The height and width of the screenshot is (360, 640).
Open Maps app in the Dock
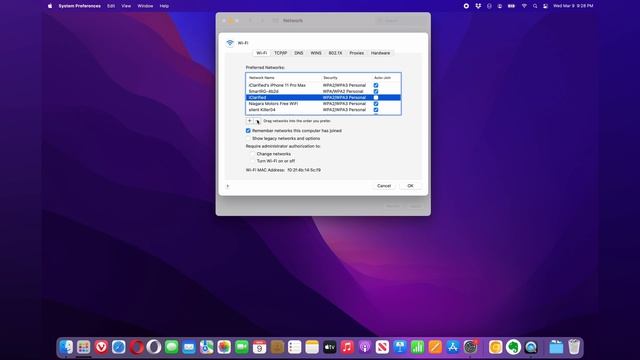(207, 347)
